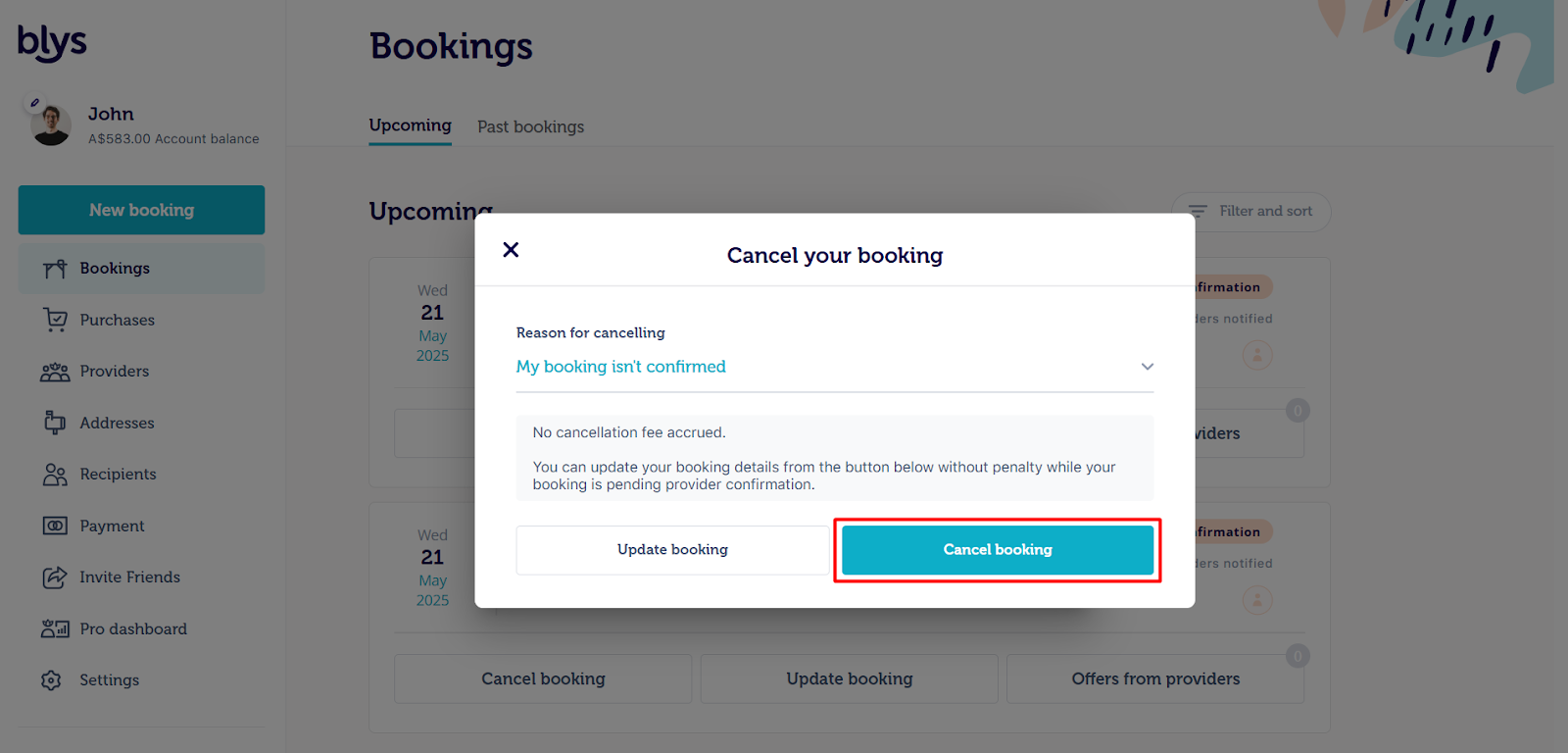Switch to the Past bookings tab
The height and width of the screenshot is (753, 1568).
click(x=530, y=127)
